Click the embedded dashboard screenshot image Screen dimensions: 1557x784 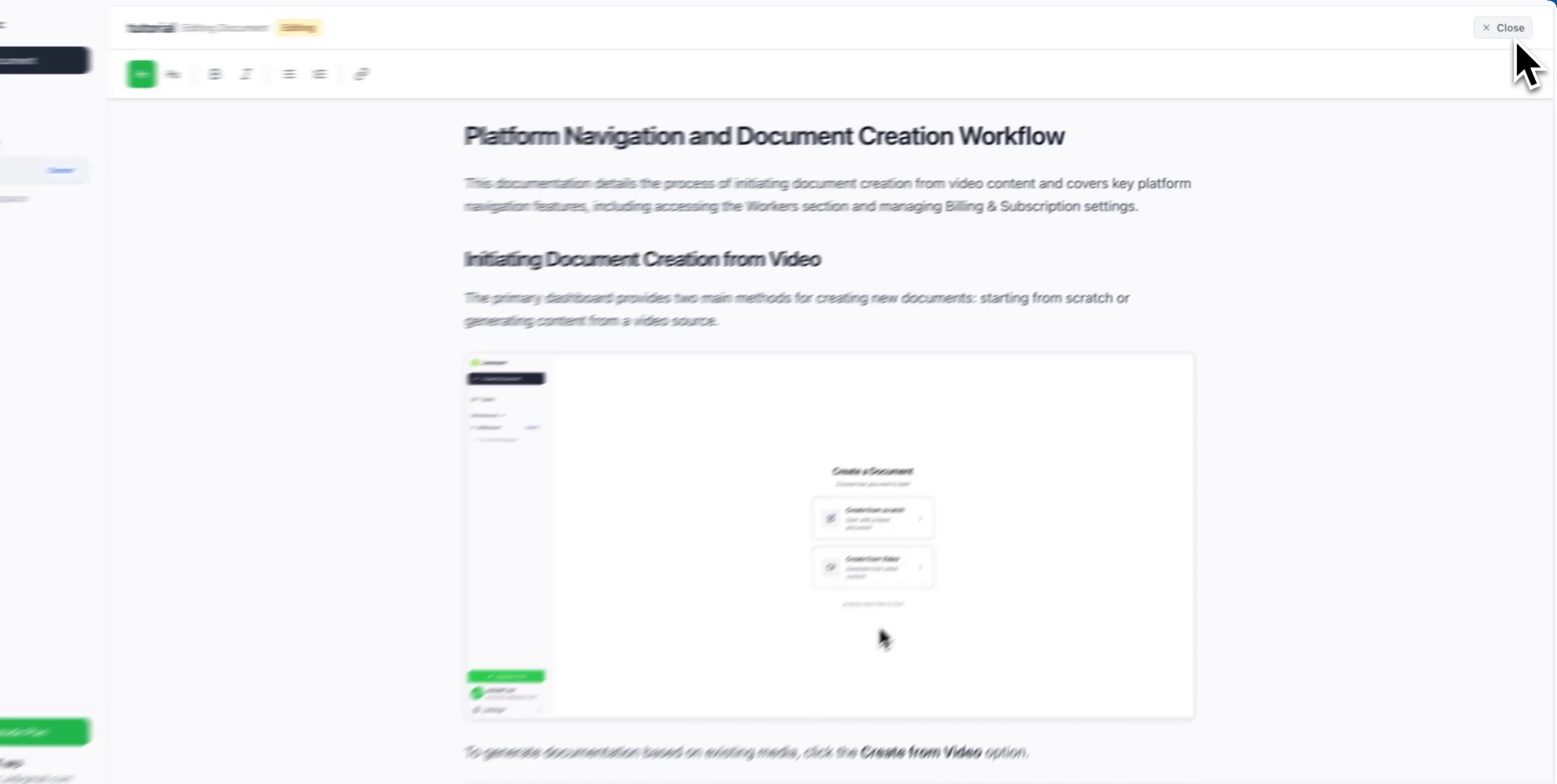tap(829, 536)
